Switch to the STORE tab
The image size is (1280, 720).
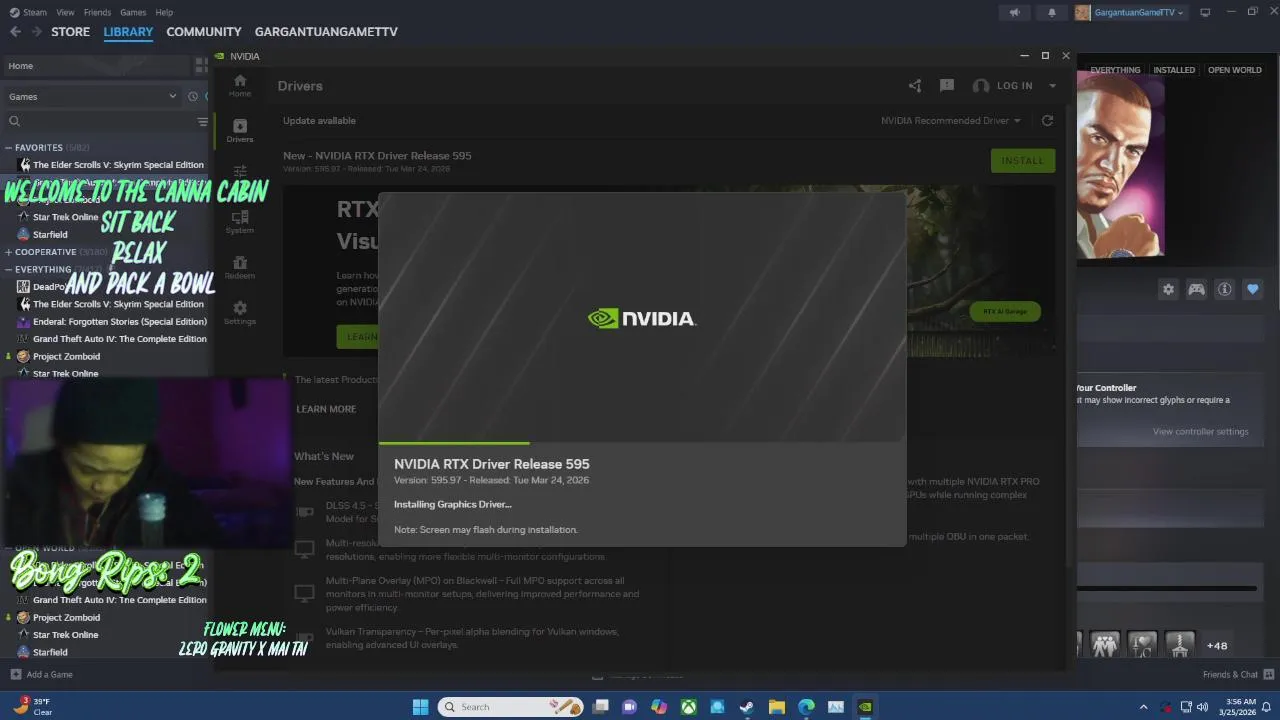click(x=70, y=32)
